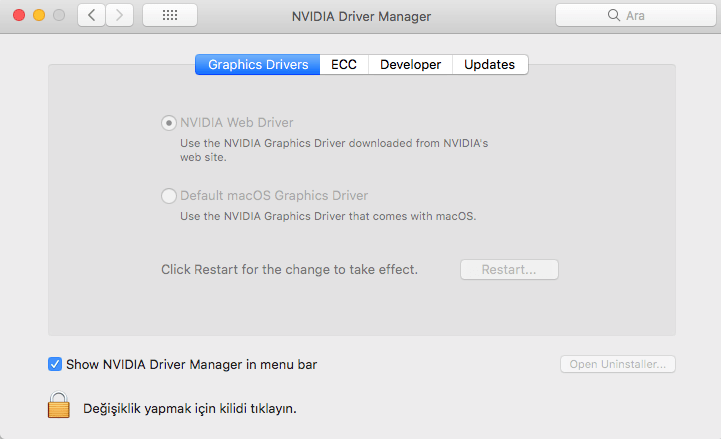This screenshot has height=439, width=721.
Task: Uncheck Show NVIDIA Driver Manager in menu bar
Action: (55, 365)
